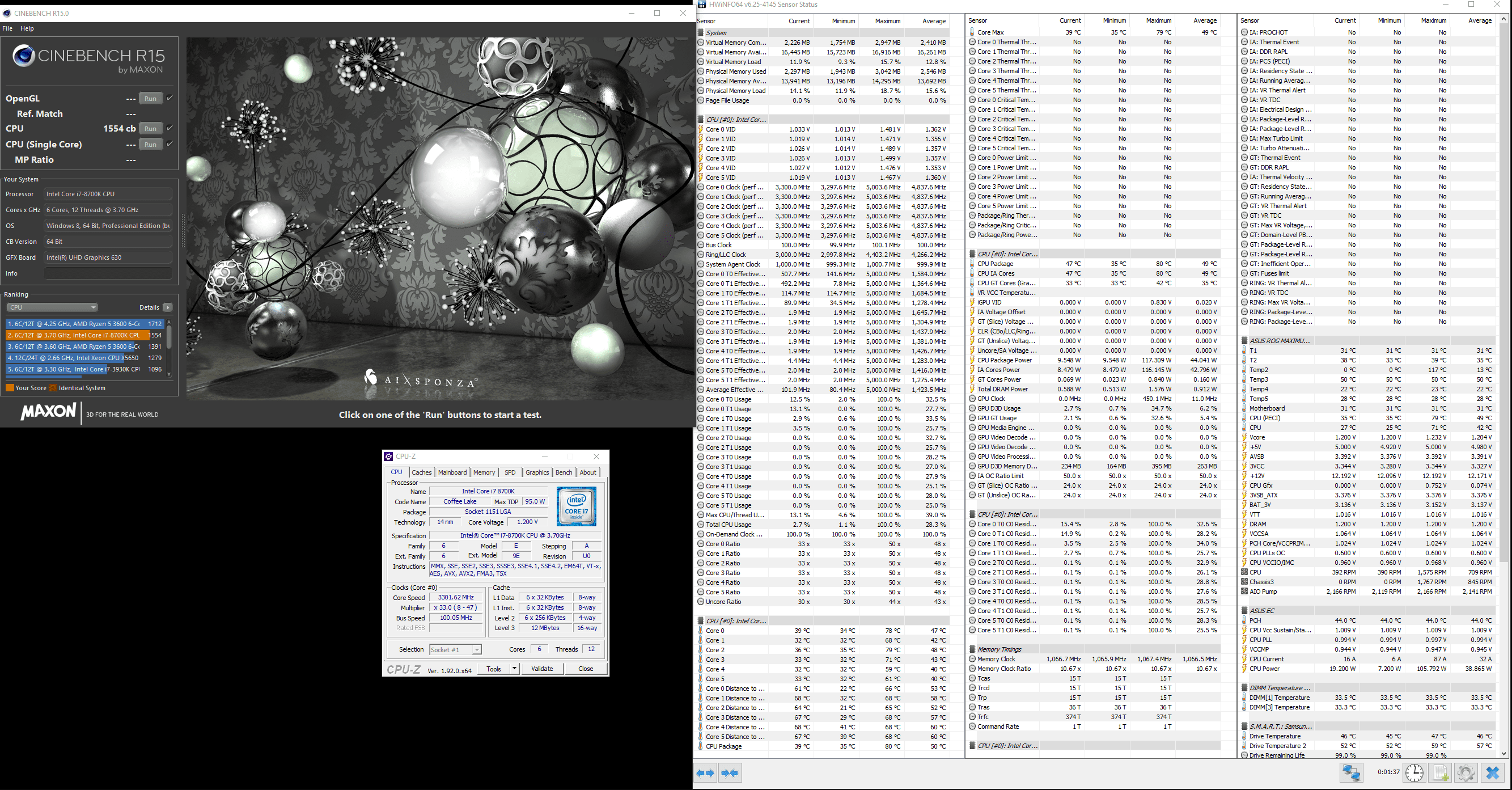The image size is (1512, 790).
Task: Switch to the SPD tab in CPU-Z
Action: click(x=510, y=472)
